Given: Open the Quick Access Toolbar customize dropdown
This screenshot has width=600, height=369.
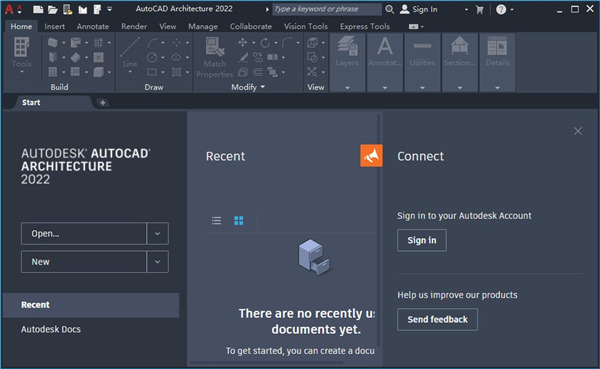Looking at the screenshot, I should tap(109, 9).
